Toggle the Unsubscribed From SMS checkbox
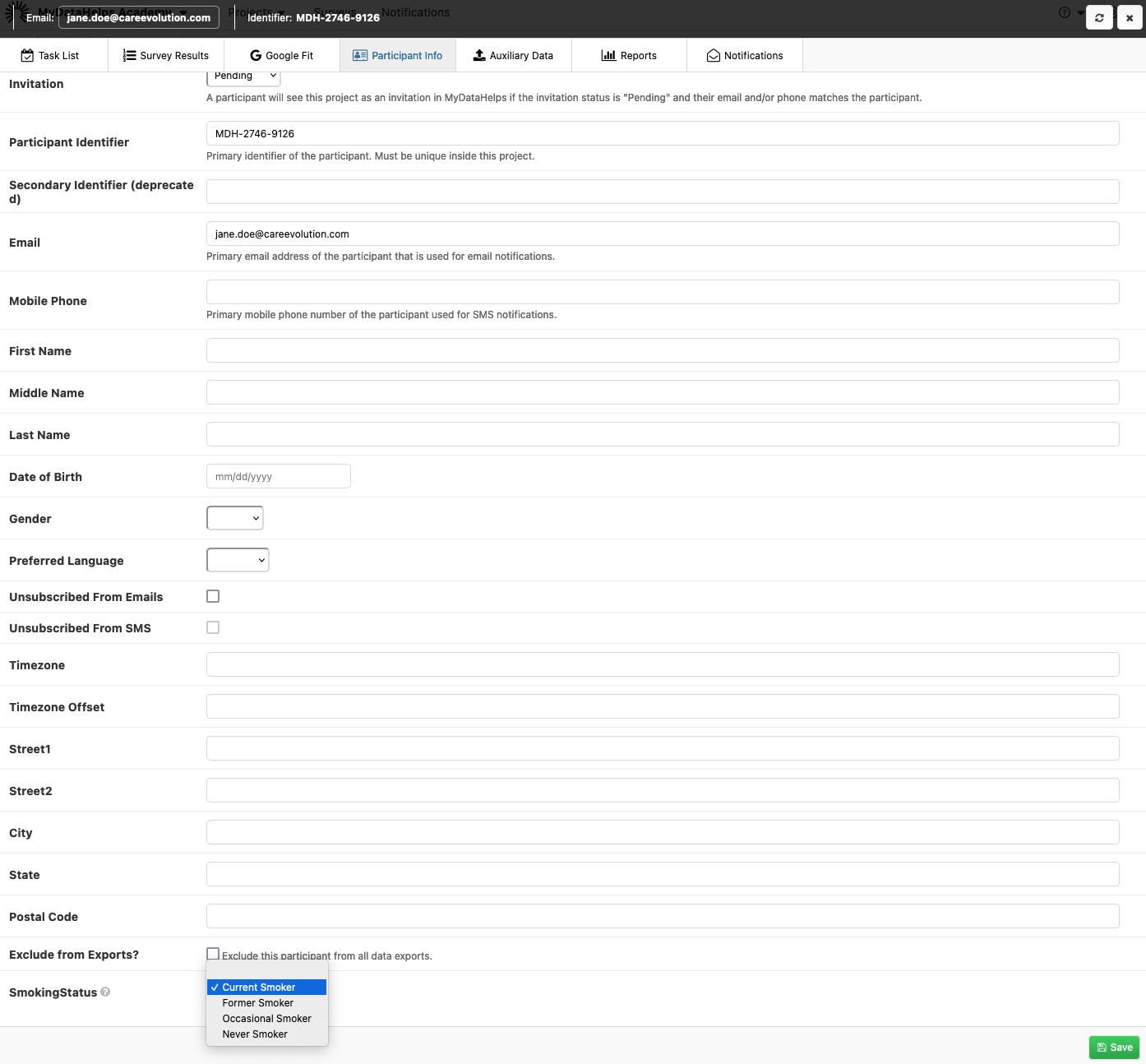 tap(213, 627)
